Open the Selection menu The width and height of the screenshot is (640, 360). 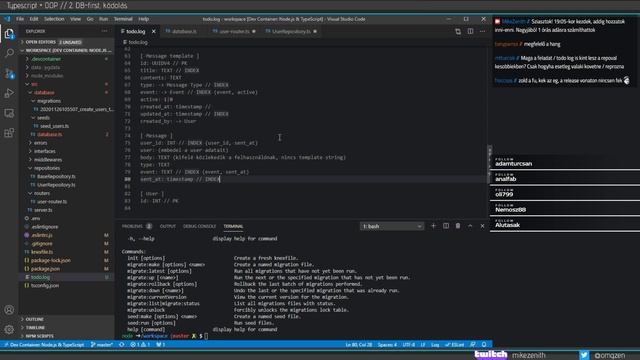54,19
